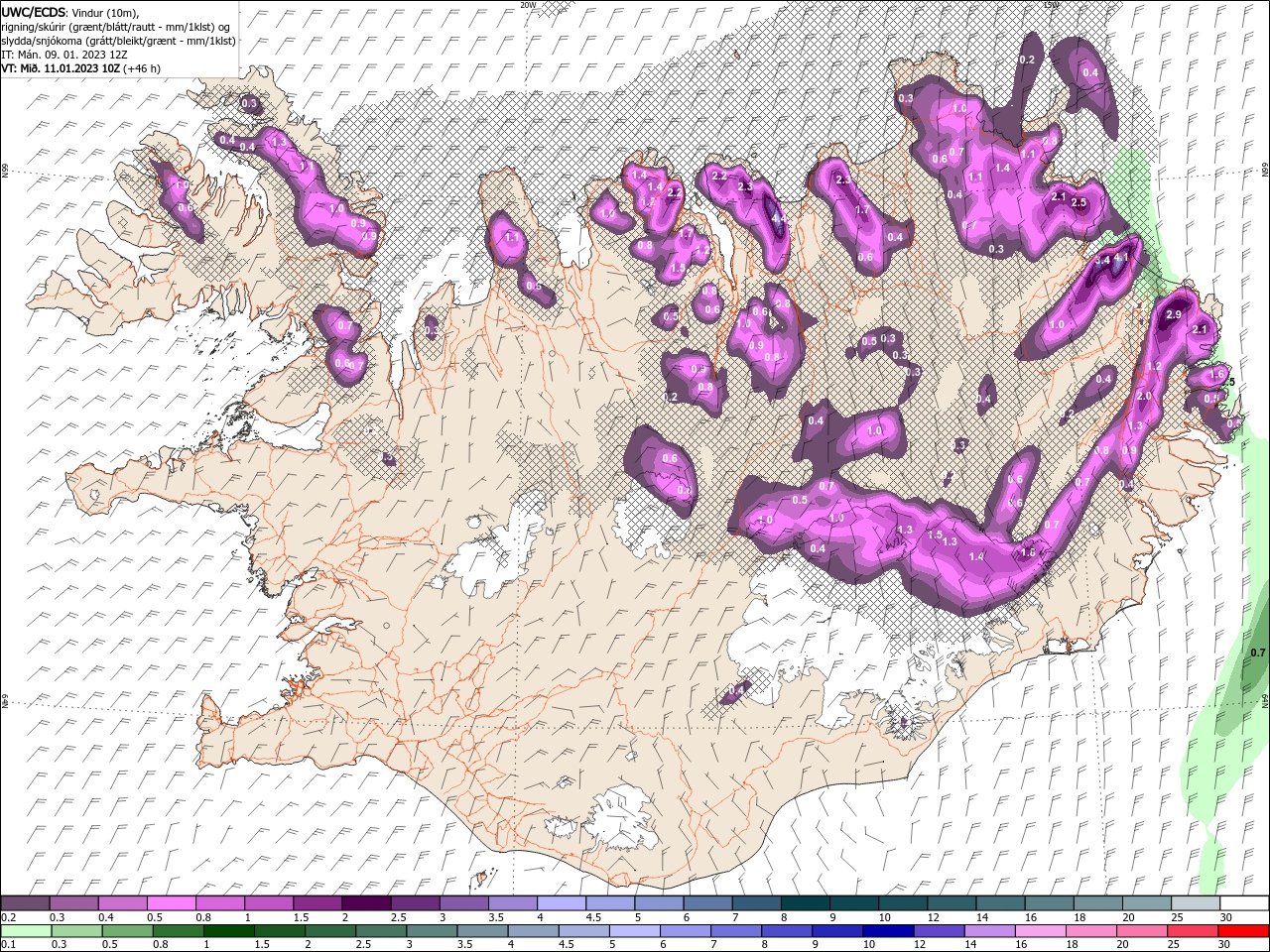Select the rigning/skúrir legend description line

click(116, 27)
